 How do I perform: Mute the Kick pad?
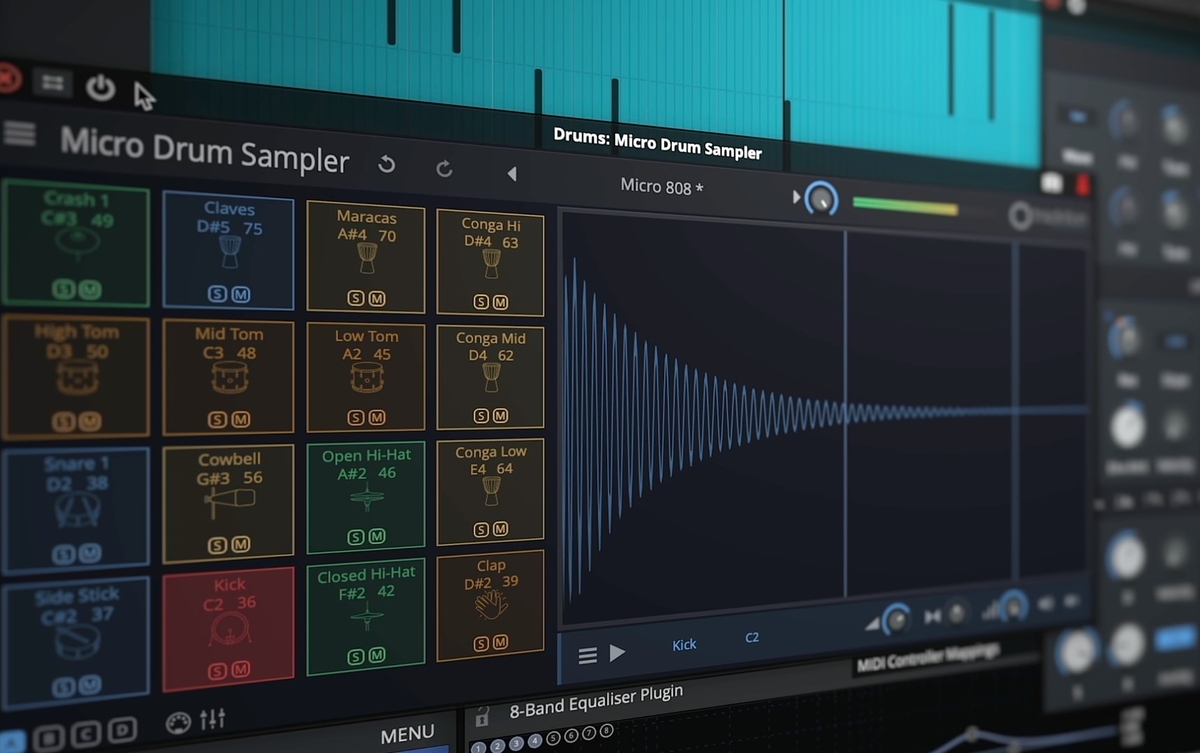[241, 671]
